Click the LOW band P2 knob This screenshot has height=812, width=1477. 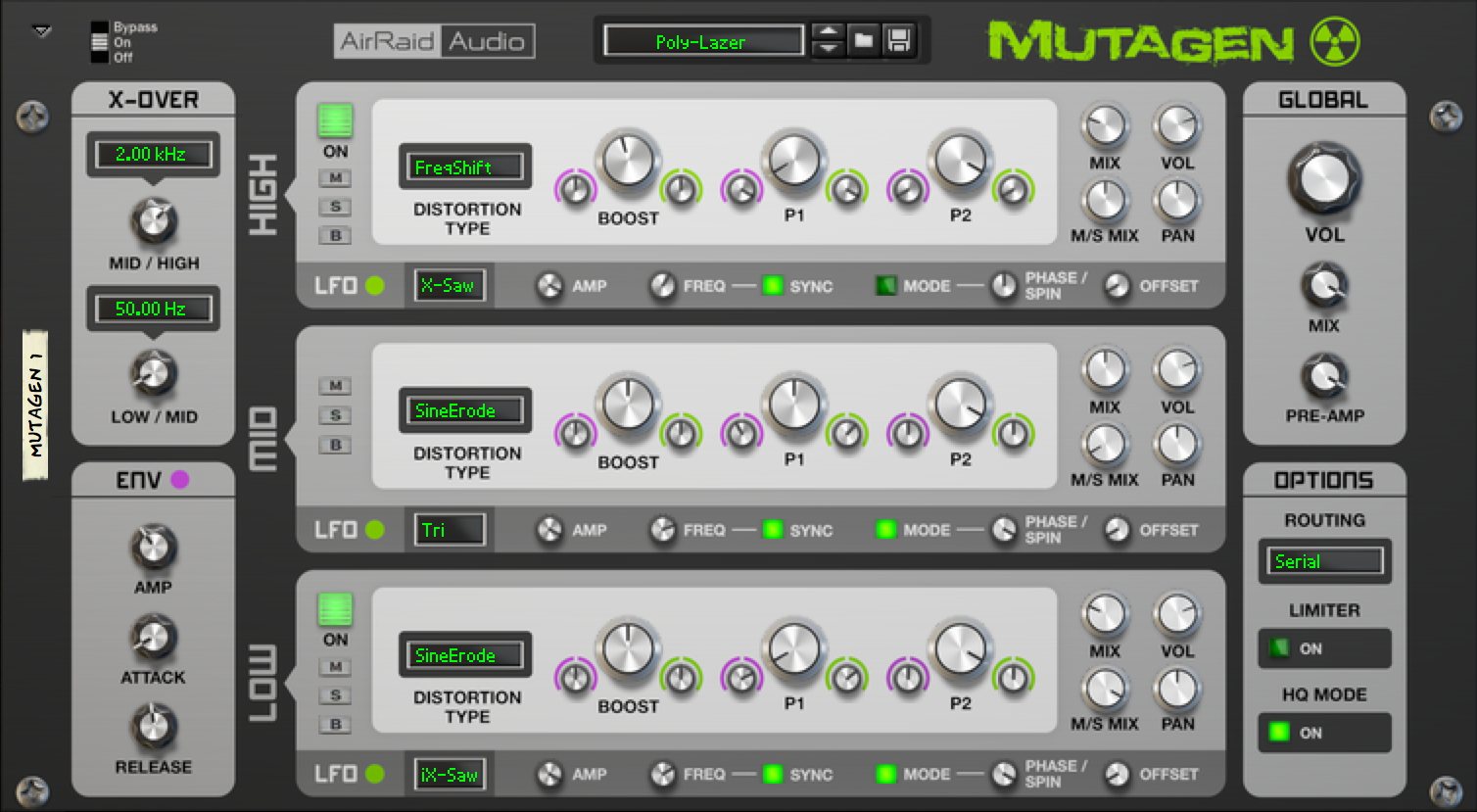960,650
